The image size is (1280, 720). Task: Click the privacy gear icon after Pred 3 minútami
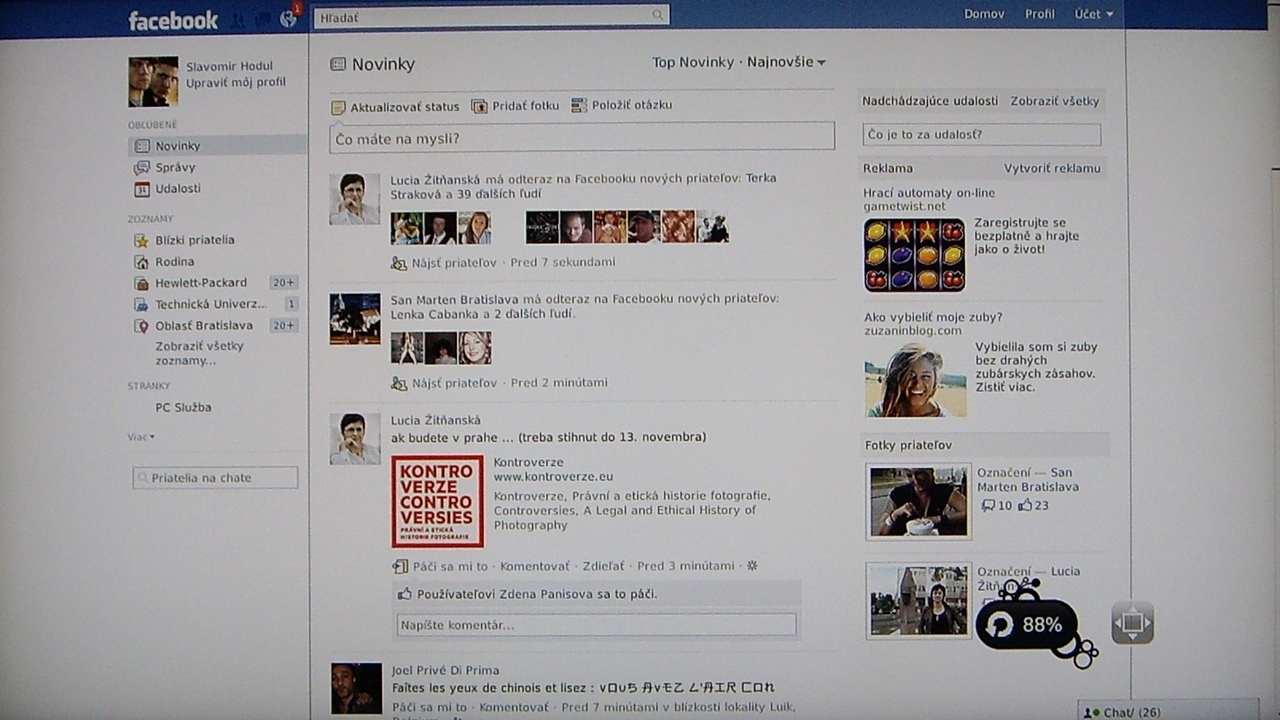pyautogui.click(x=752, y=566)
